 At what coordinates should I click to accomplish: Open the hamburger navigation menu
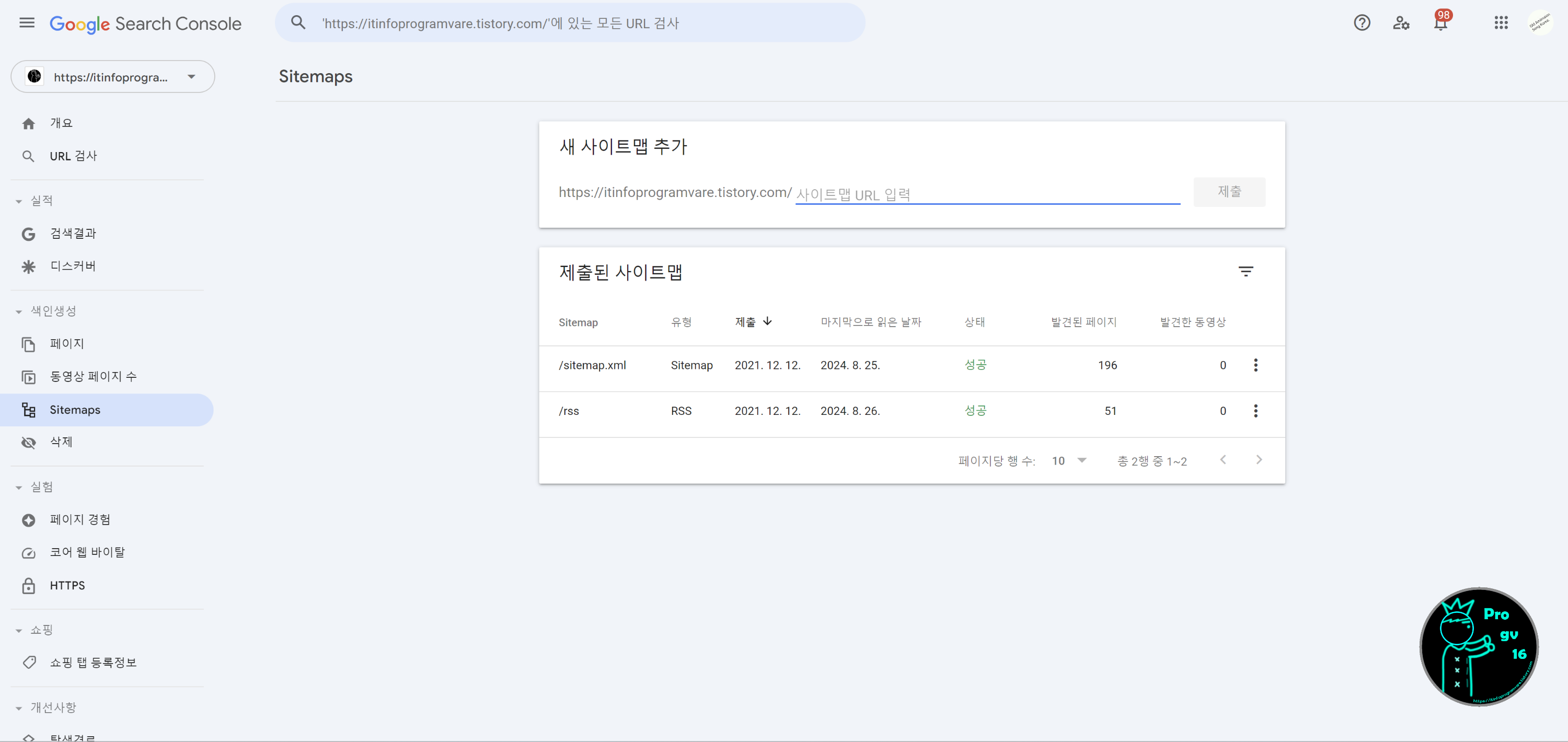(27, 22)
